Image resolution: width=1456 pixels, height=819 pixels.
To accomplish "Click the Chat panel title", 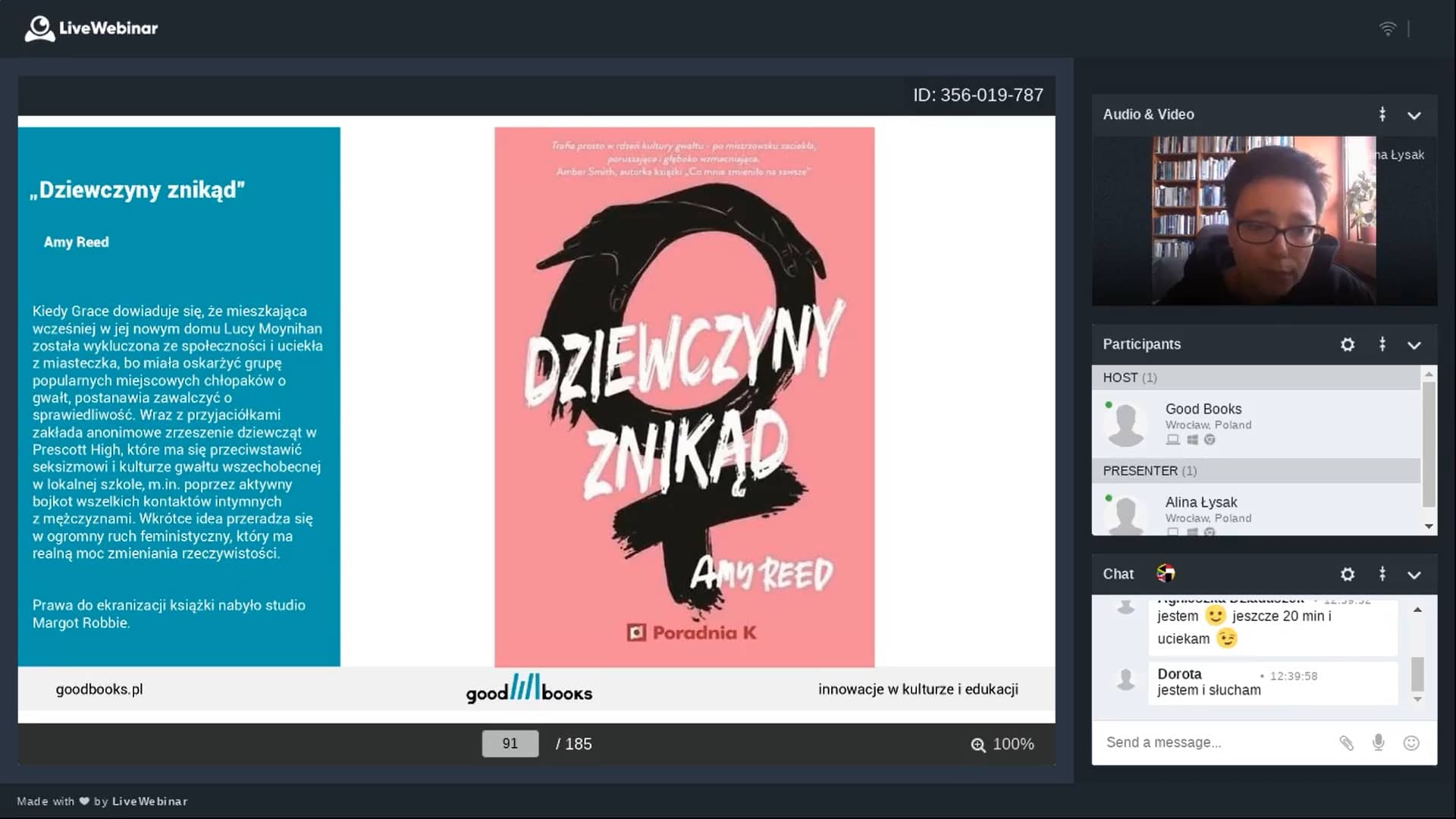I will coord(1118,574).
